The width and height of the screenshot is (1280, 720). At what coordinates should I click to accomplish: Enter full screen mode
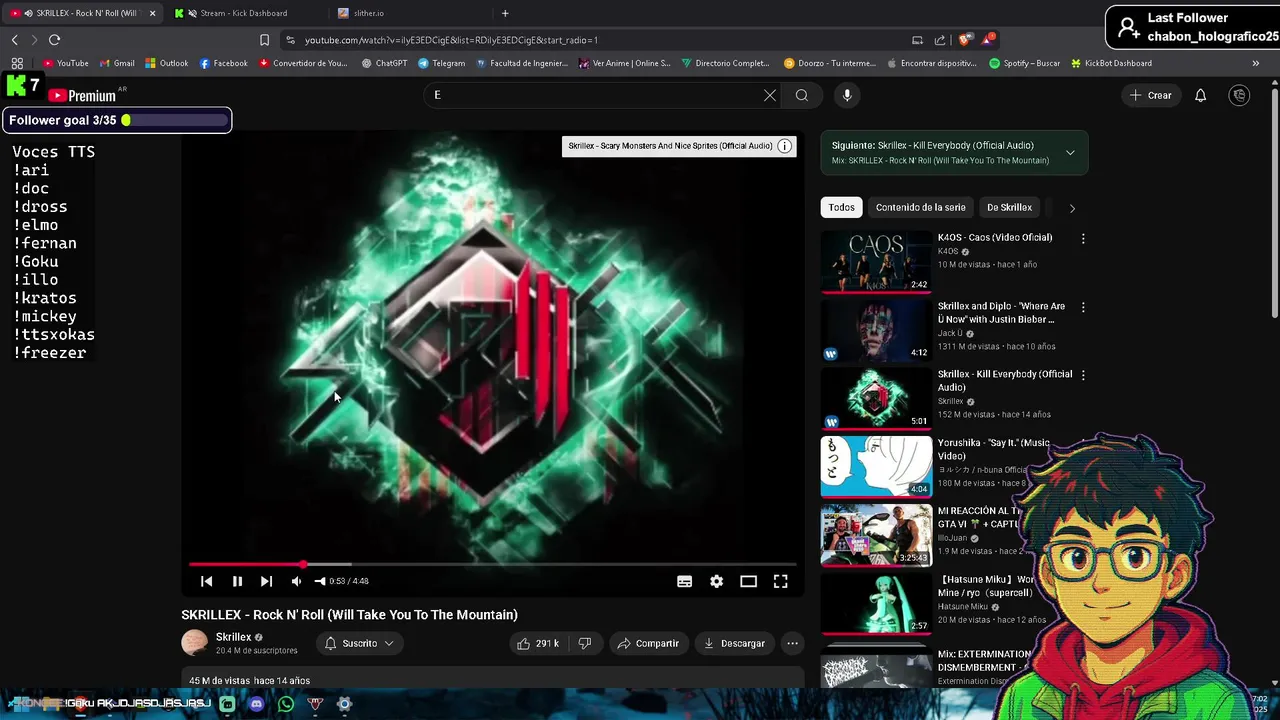[x=780, y=581]
